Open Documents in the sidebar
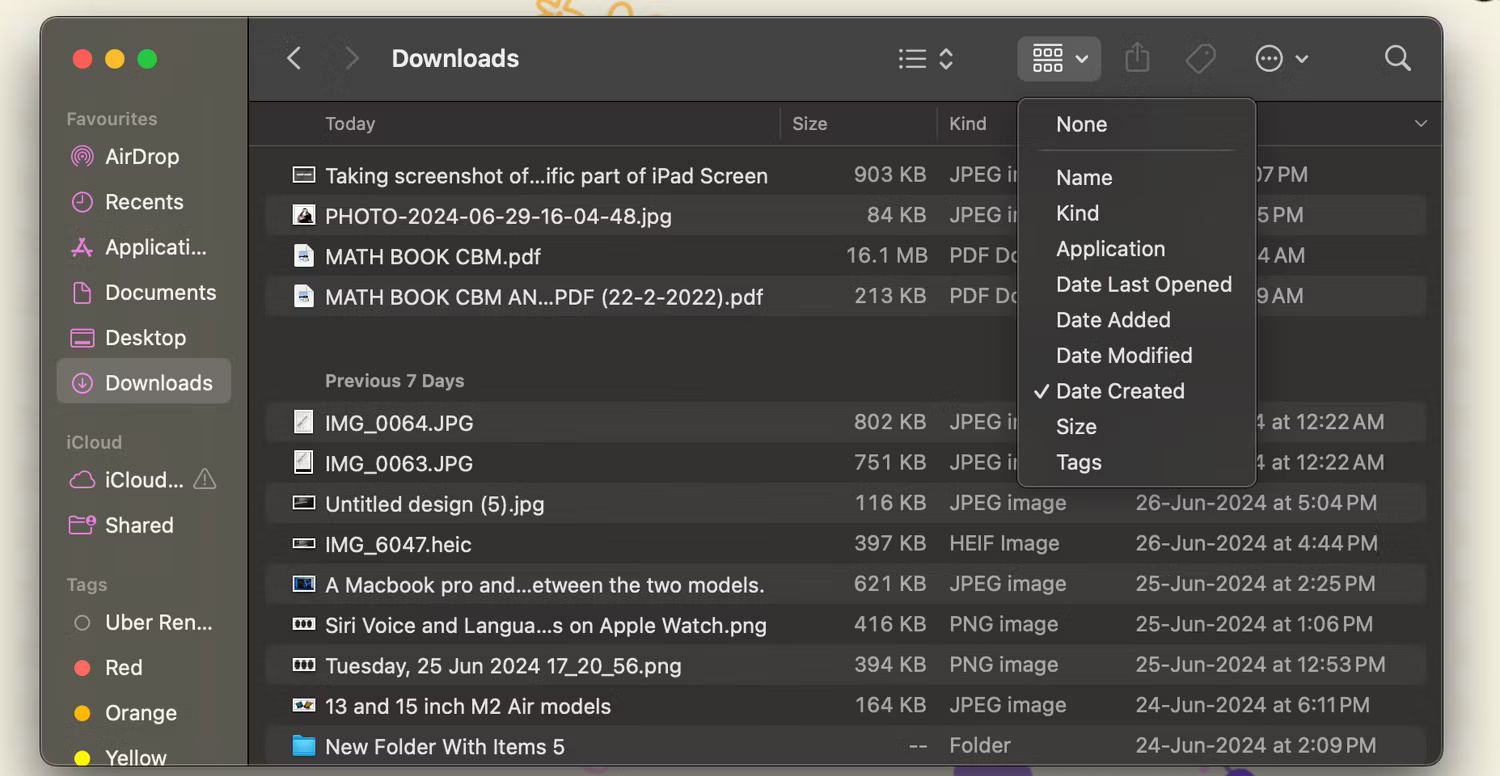 (x=160, y=293)
